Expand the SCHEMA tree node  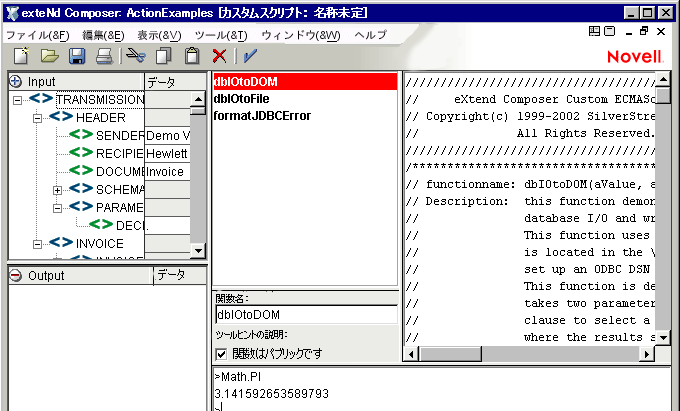tap(57, 190)
